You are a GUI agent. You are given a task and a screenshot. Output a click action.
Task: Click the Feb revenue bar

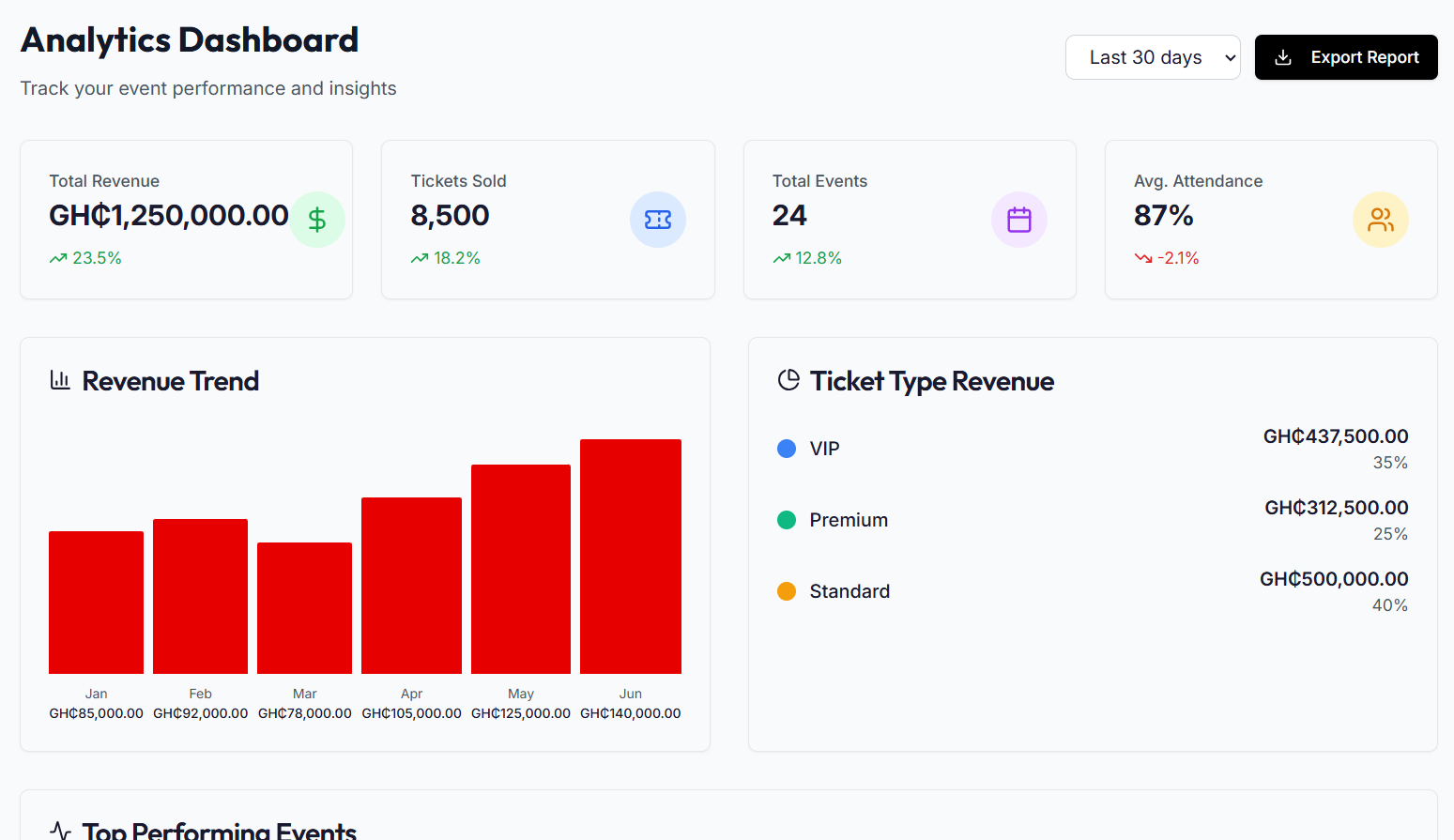click(x=200, y=596)
